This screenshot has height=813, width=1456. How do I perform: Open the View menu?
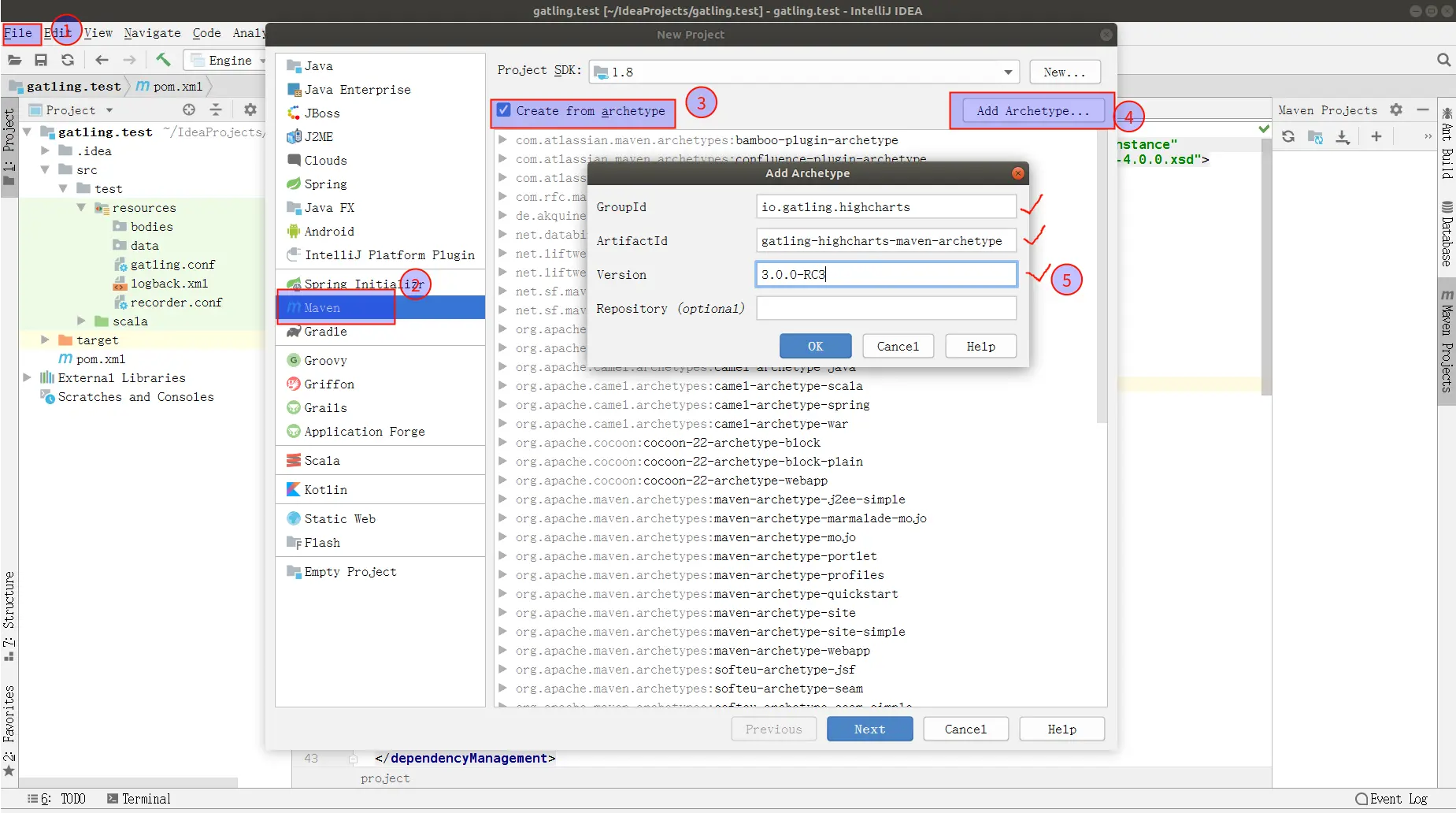pyautogui.click(x=98, y=33)
